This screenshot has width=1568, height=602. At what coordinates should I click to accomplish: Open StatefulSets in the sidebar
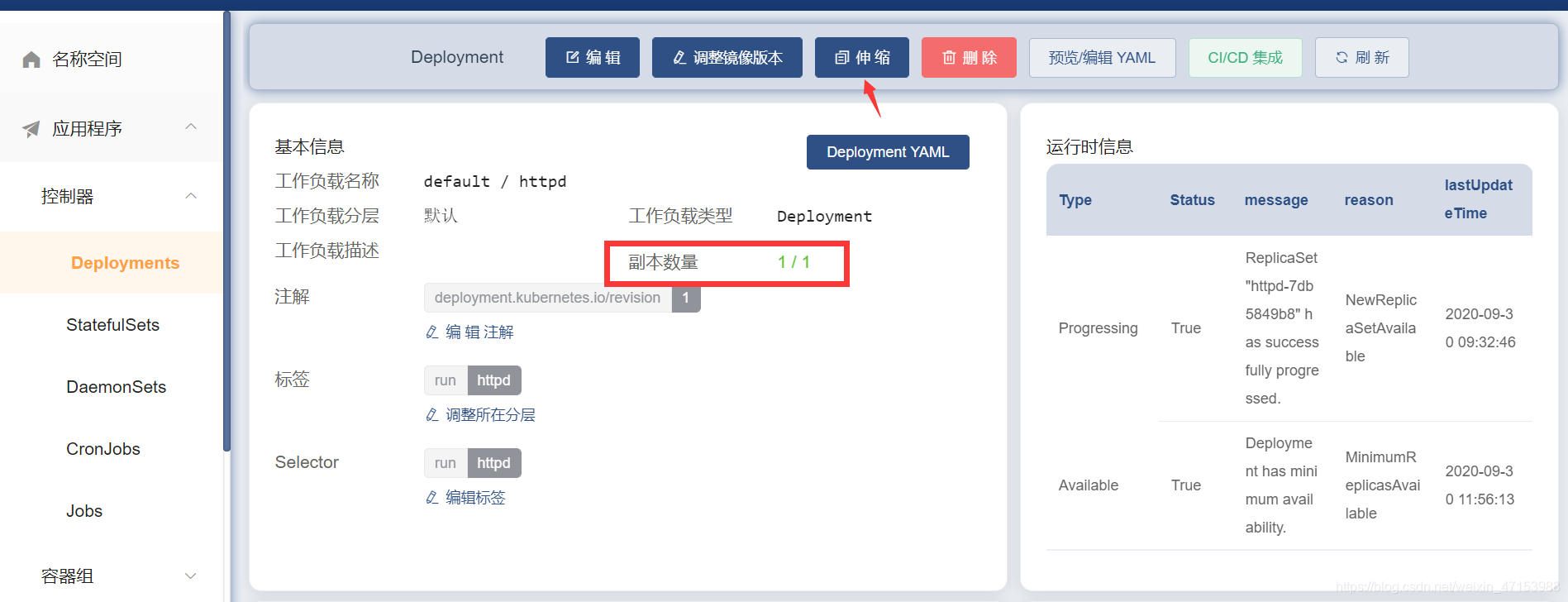tap(112, 325)
